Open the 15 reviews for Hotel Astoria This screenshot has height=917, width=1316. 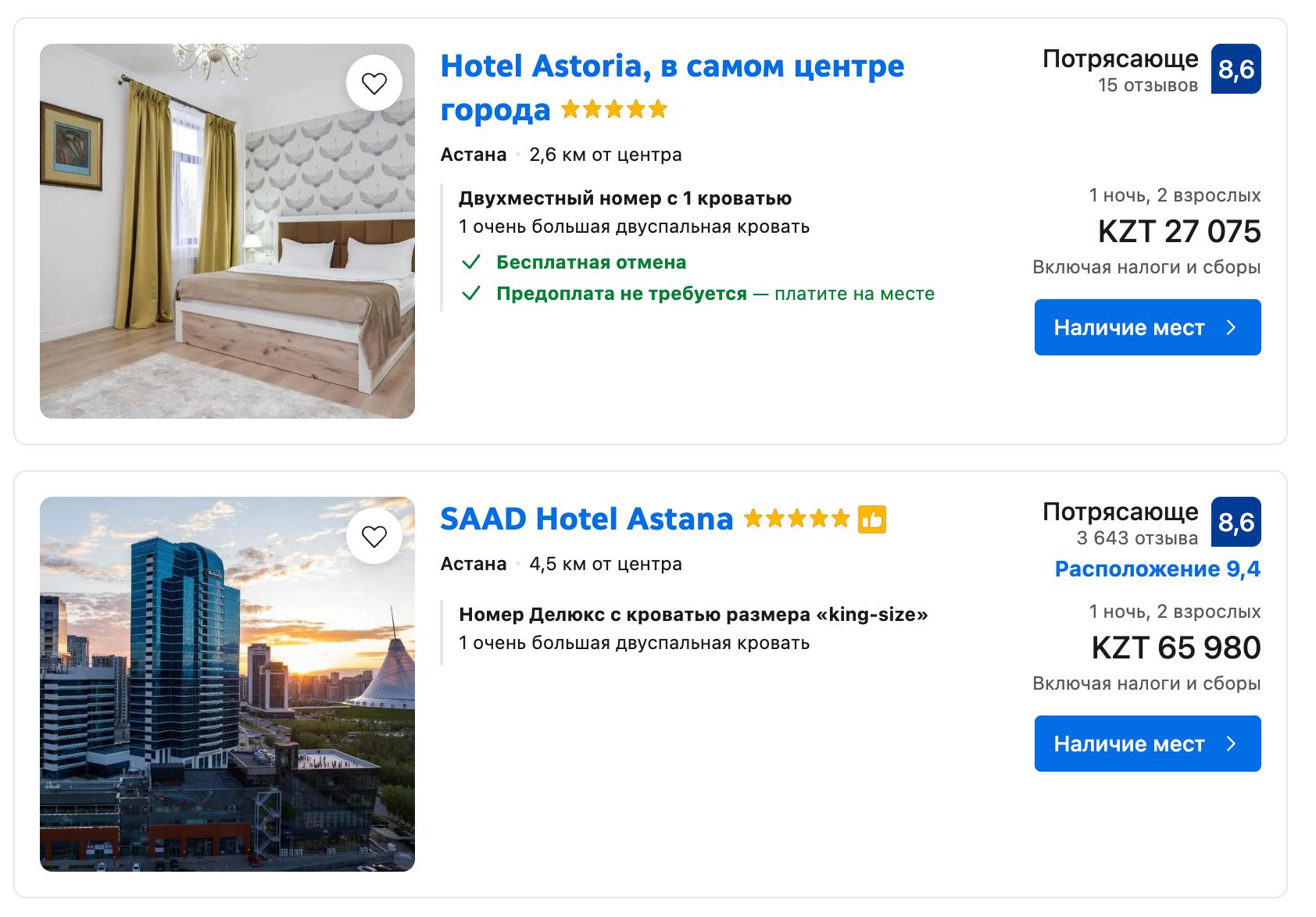pyautogui.click(x=1147, y=86)
